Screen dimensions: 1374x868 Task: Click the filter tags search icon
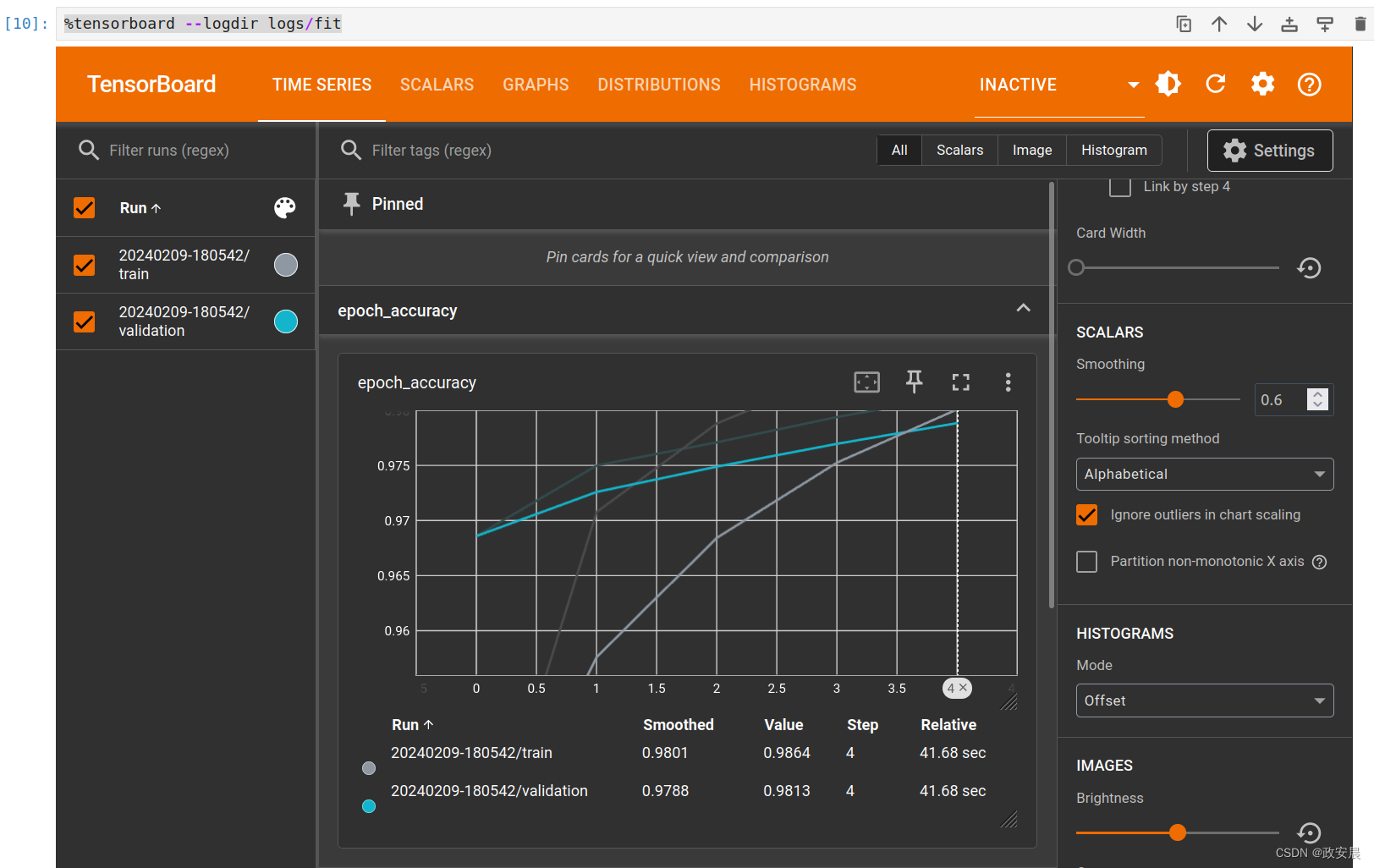click(x=351, y=151)
